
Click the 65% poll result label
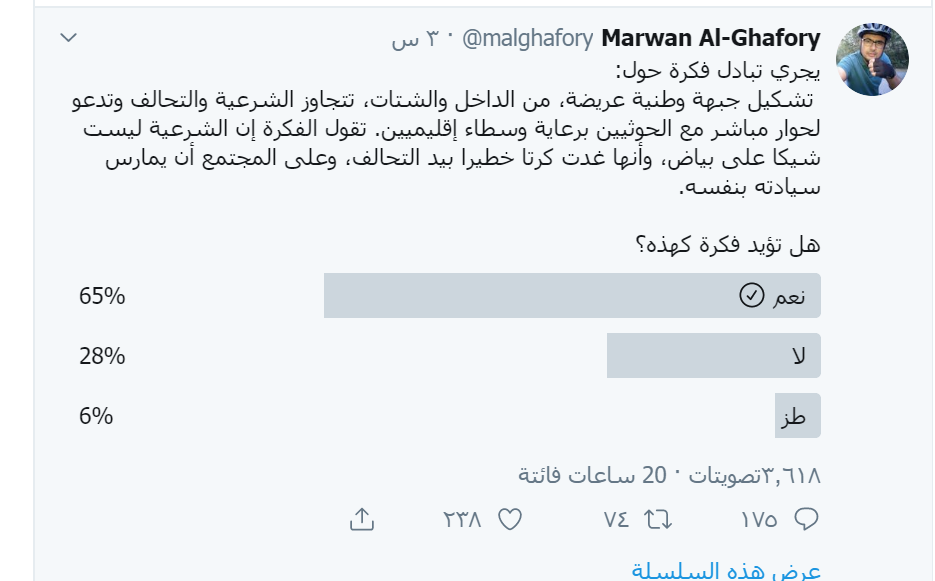click(102, 296)
